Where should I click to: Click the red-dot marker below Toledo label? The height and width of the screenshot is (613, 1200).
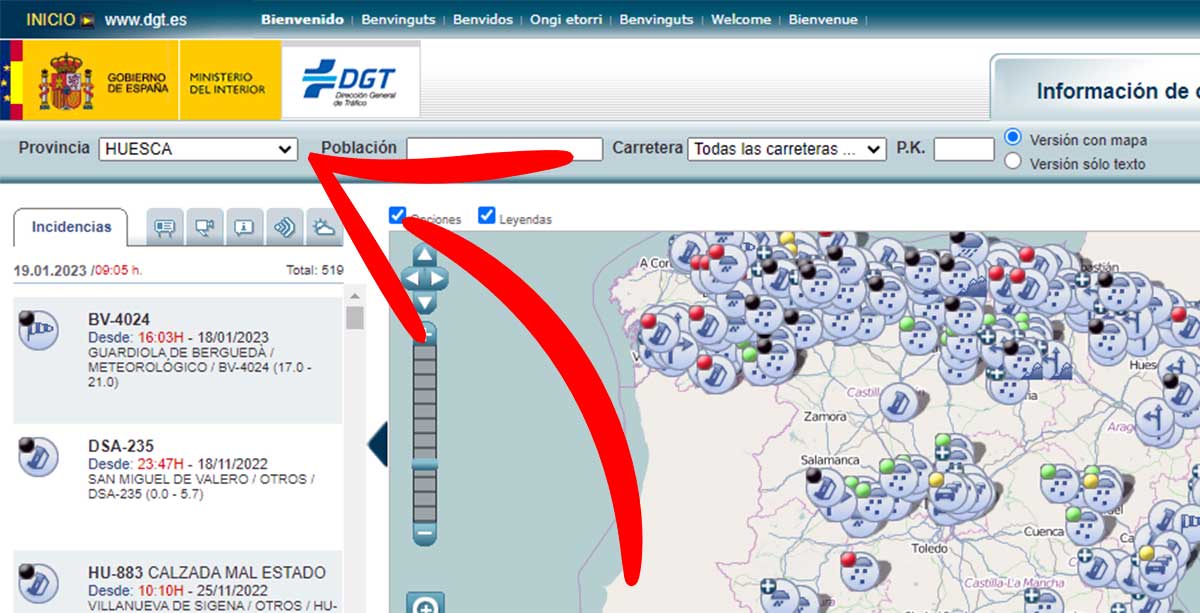(862, 573)
